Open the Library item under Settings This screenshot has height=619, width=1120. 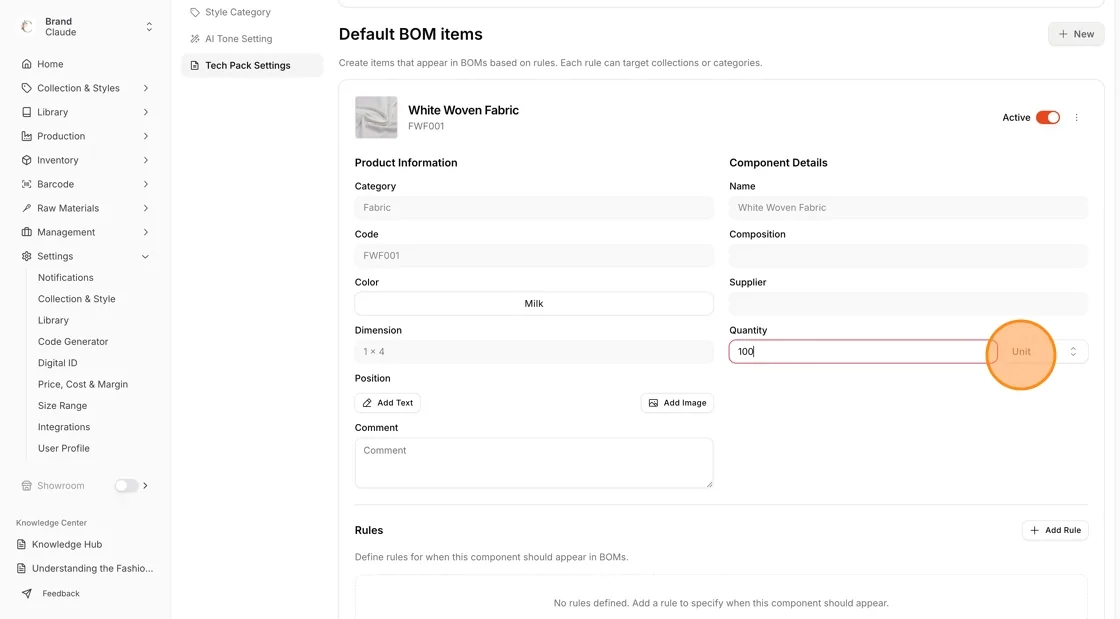[x=53, y=320]
